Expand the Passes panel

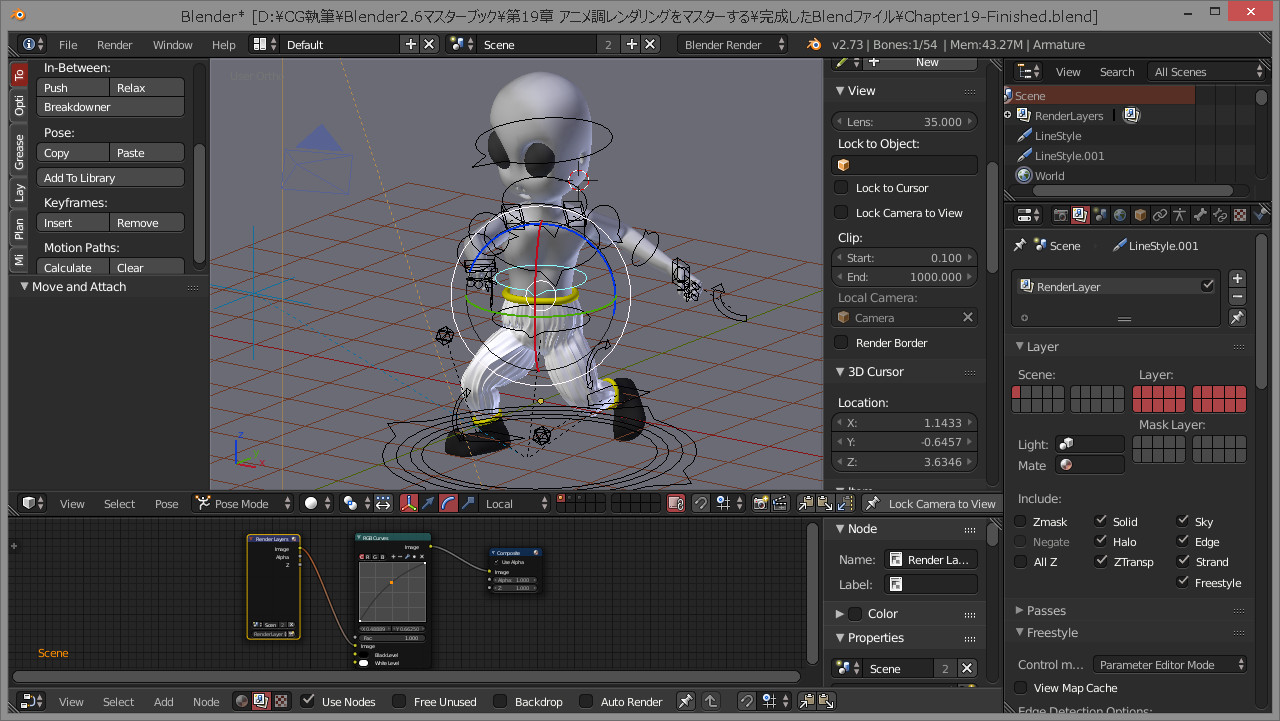[1046, 611]
